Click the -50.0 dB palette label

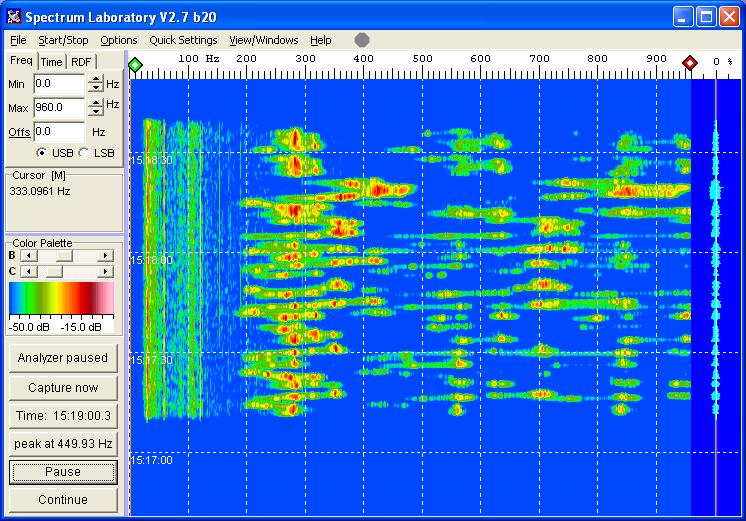[x=29, y=327]
